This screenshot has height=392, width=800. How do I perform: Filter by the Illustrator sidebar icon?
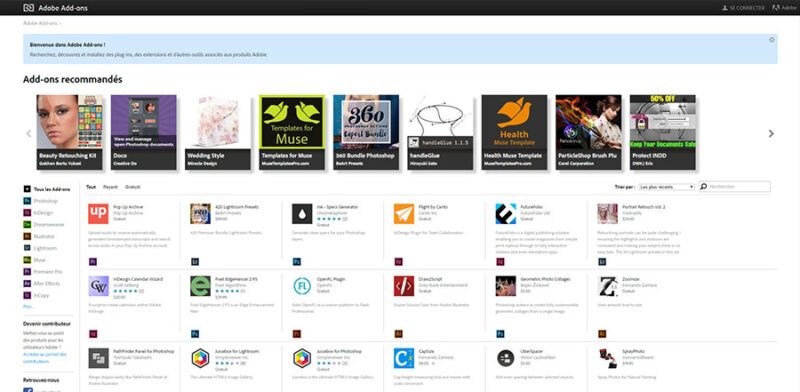(x=27, y=236)
